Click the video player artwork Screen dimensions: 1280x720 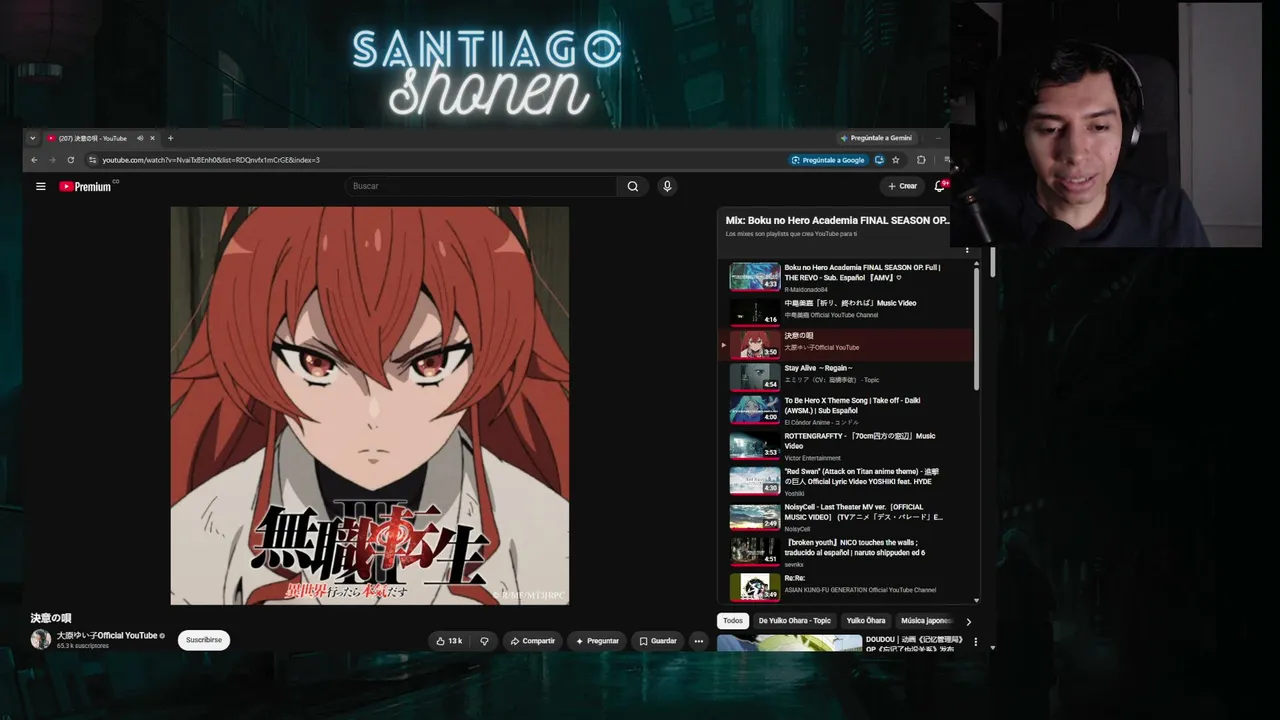pos(370,406)
